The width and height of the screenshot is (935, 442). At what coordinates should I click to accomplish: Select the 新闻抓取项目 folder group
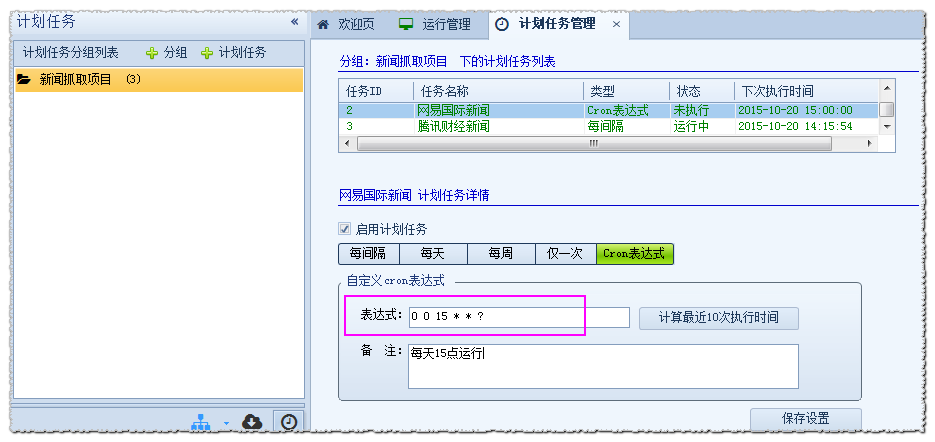[75, 80]
